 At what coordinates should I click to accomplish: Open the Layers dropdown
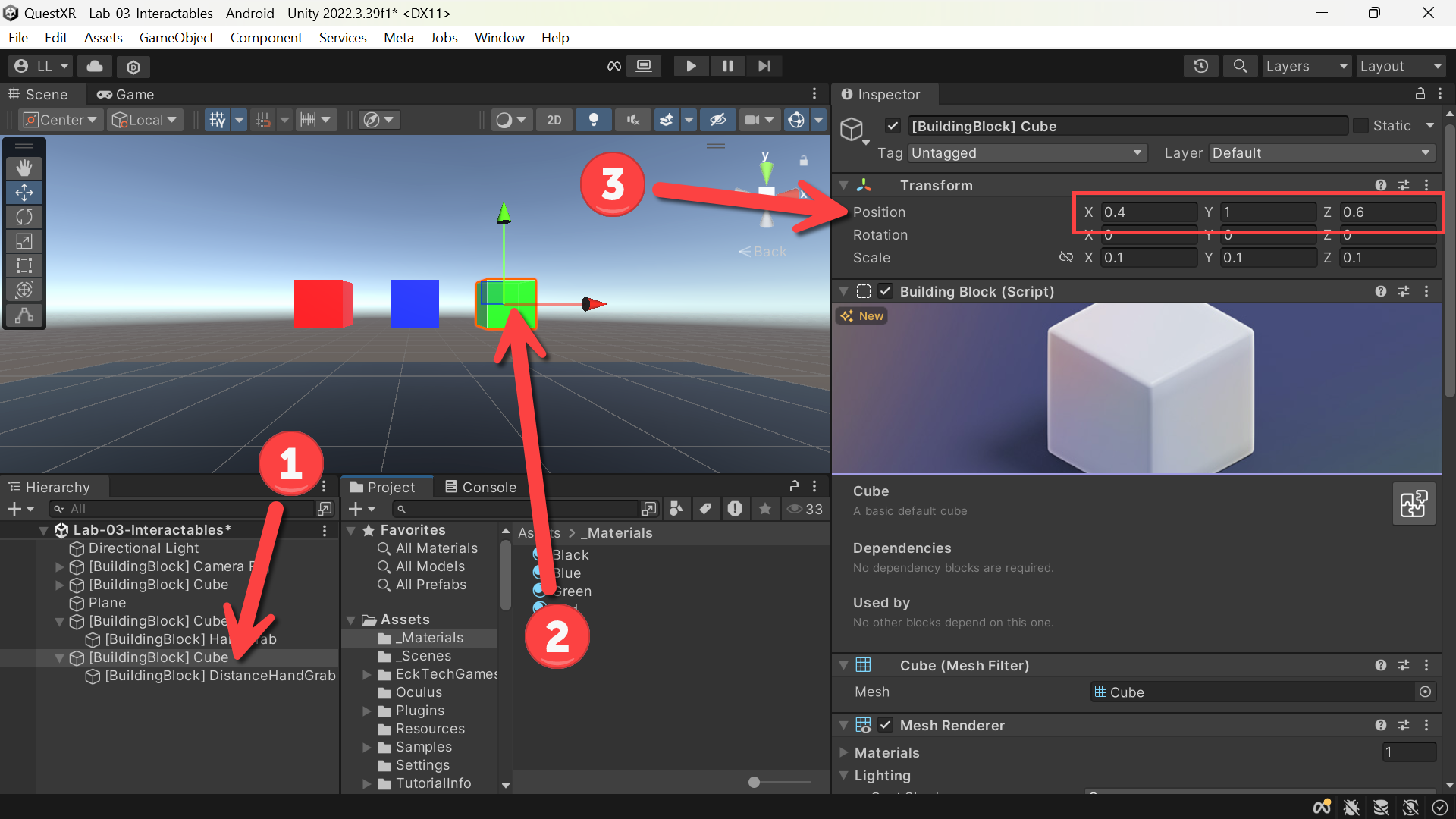(1306, 66)
